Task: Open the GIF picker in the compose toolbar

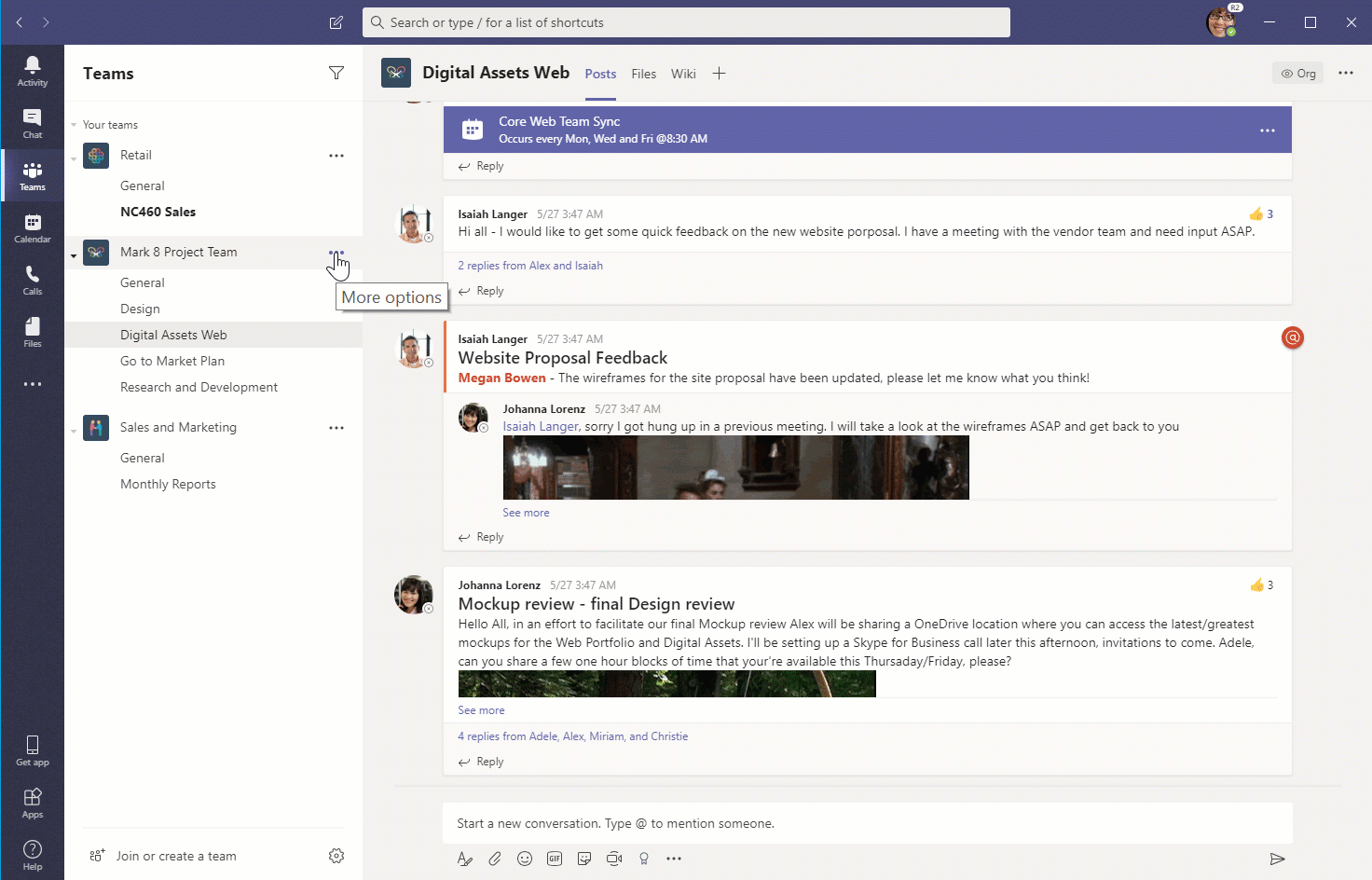Action: tap(555, 859)
